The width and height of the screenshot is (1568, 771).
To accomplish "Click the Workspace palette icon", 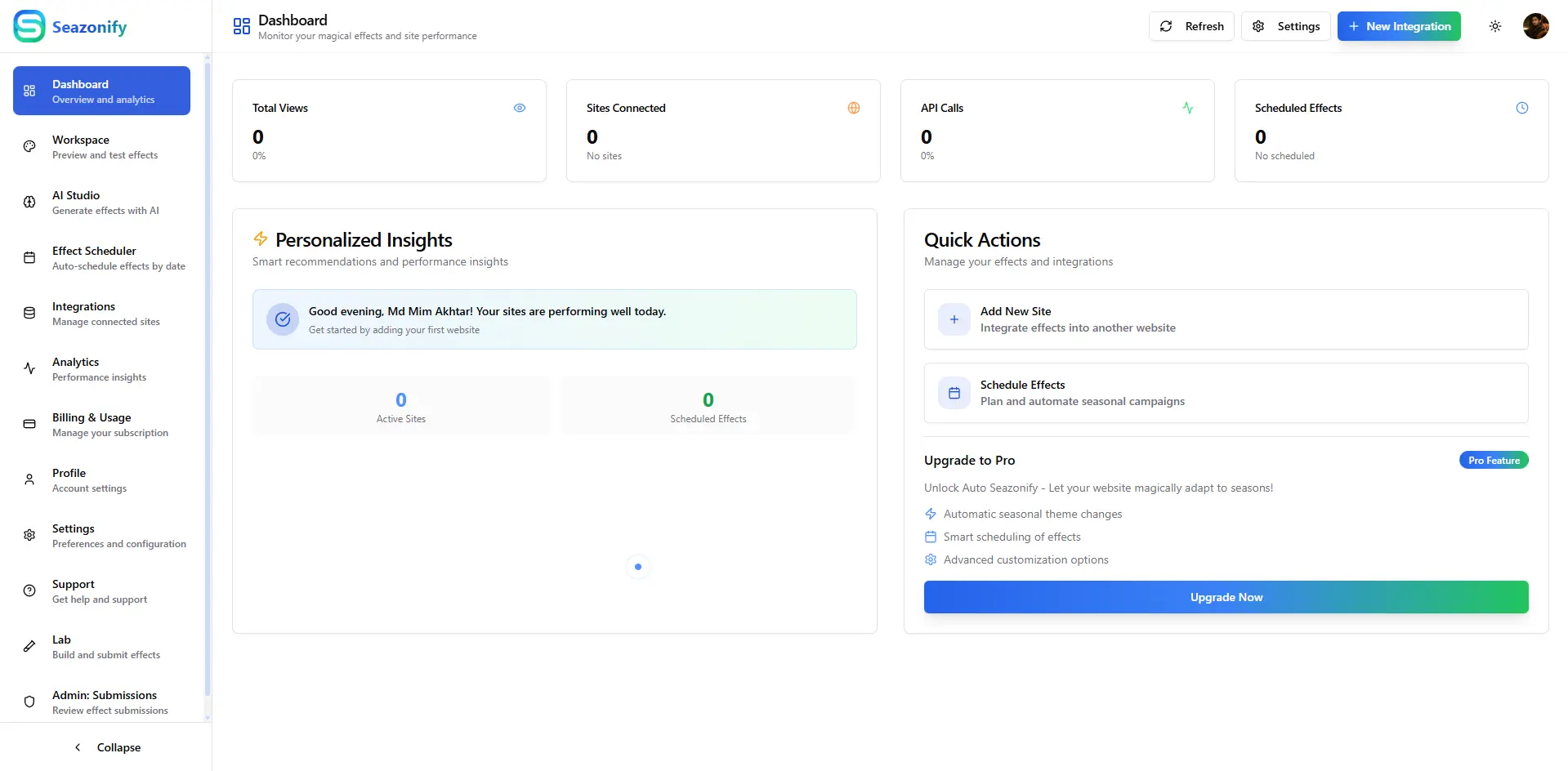I will coord(29,146).
